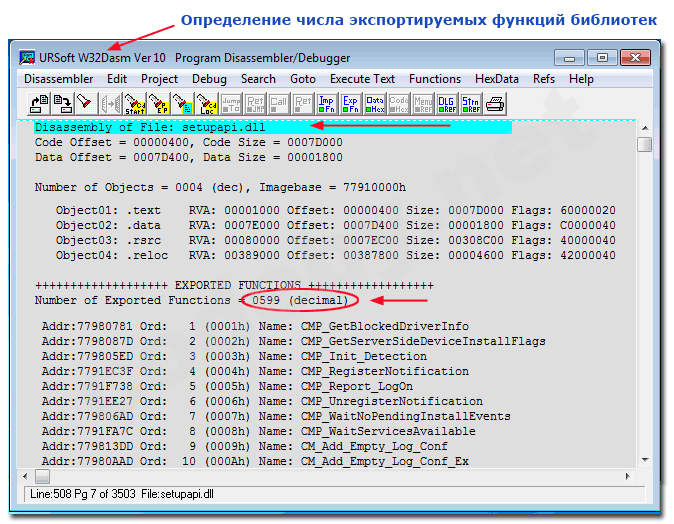The width and height of the screenshot is (674, 524).
Task: Click the flashlight Find Text icon
Action: (x=86, y=104)
